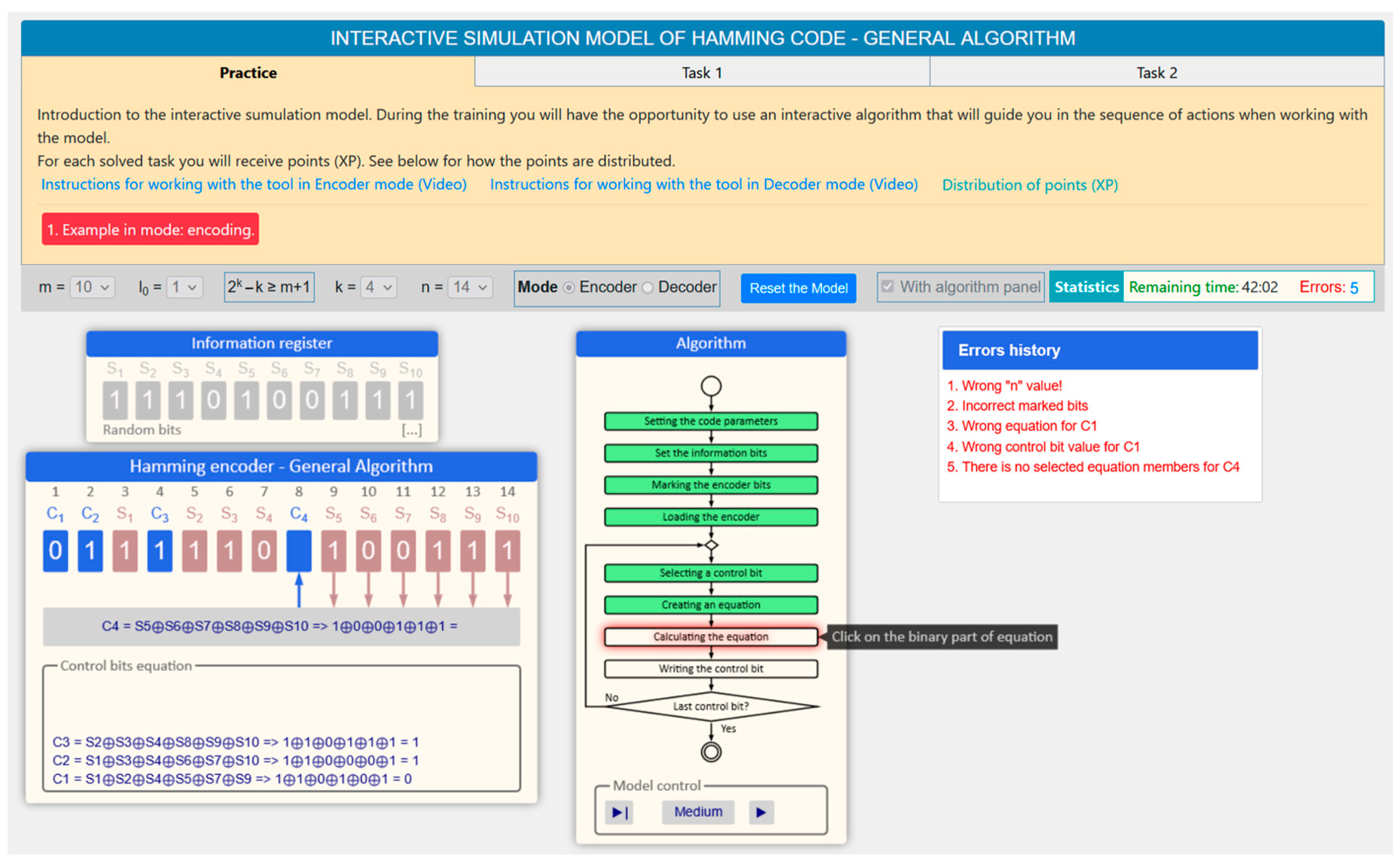The height and width of the screenshot is (865, 1400).
Task: Click the step-forward button in Model control
Action: pyautogui.click(x=619, y=812)
